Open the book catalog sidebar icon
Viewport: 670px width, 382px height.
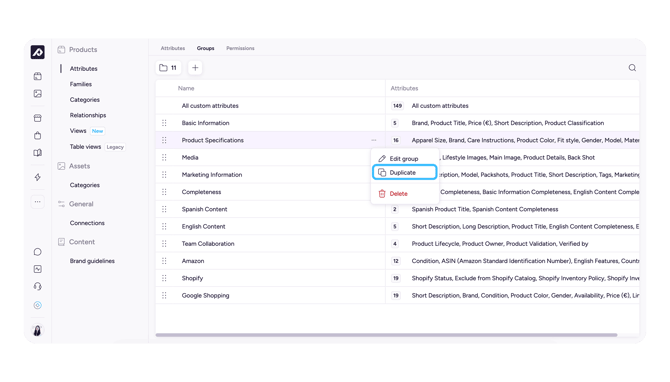pyautogui.click(x=38, y=153)
